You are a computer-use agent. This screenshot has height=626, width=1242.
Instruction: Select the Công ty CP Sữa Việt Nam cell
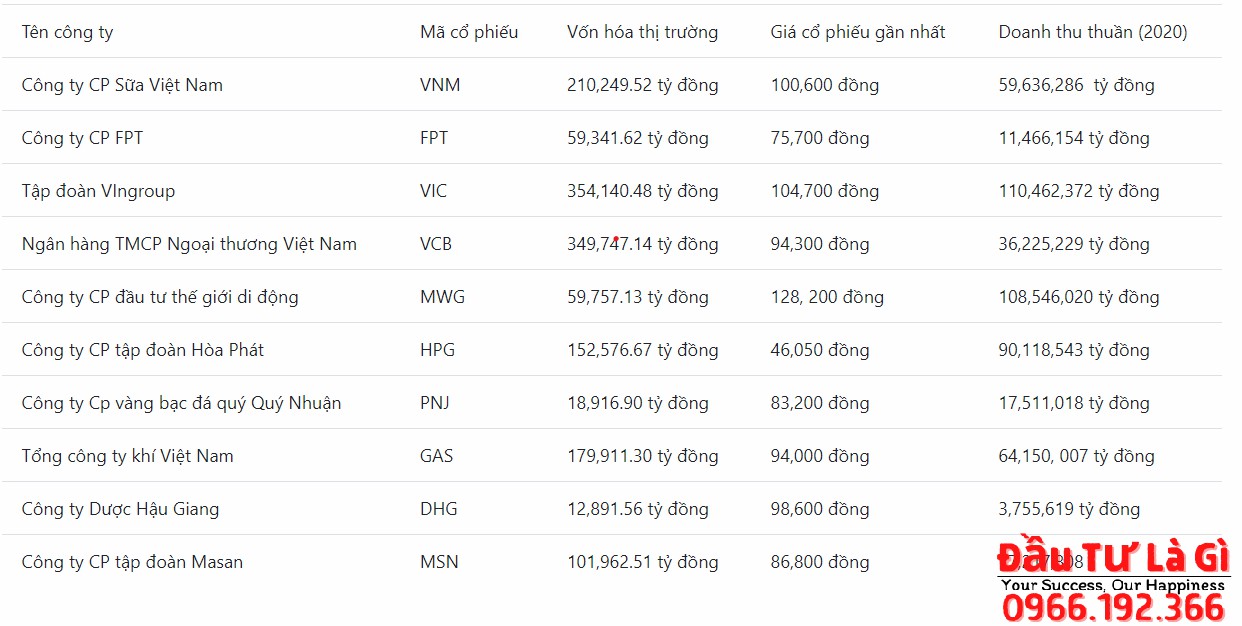click(122, 85)
